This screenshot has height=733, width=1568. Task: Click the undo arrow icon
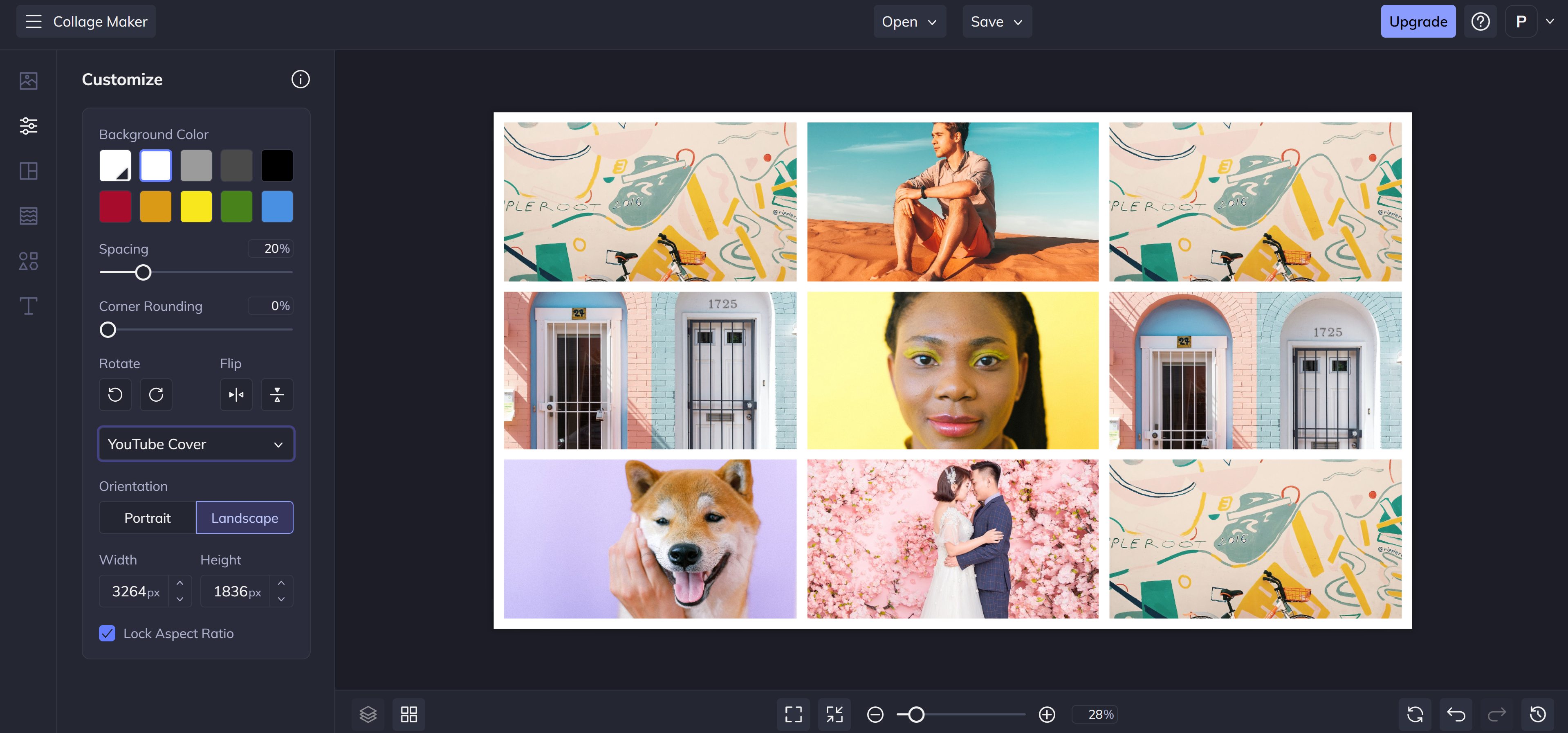[1456, 714]
